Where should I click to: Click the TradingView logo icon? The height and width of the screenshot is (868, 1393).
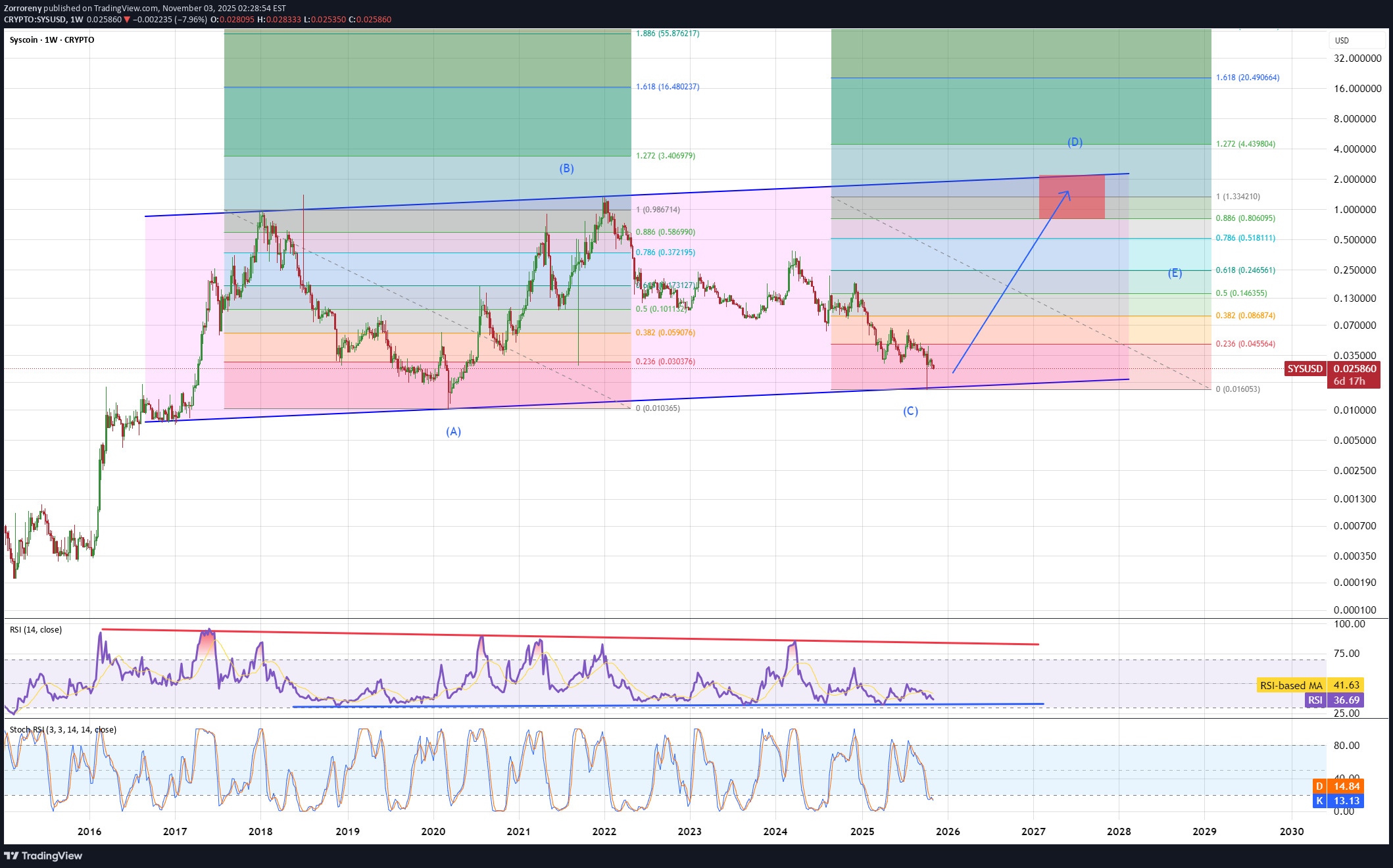pos(11,856)
